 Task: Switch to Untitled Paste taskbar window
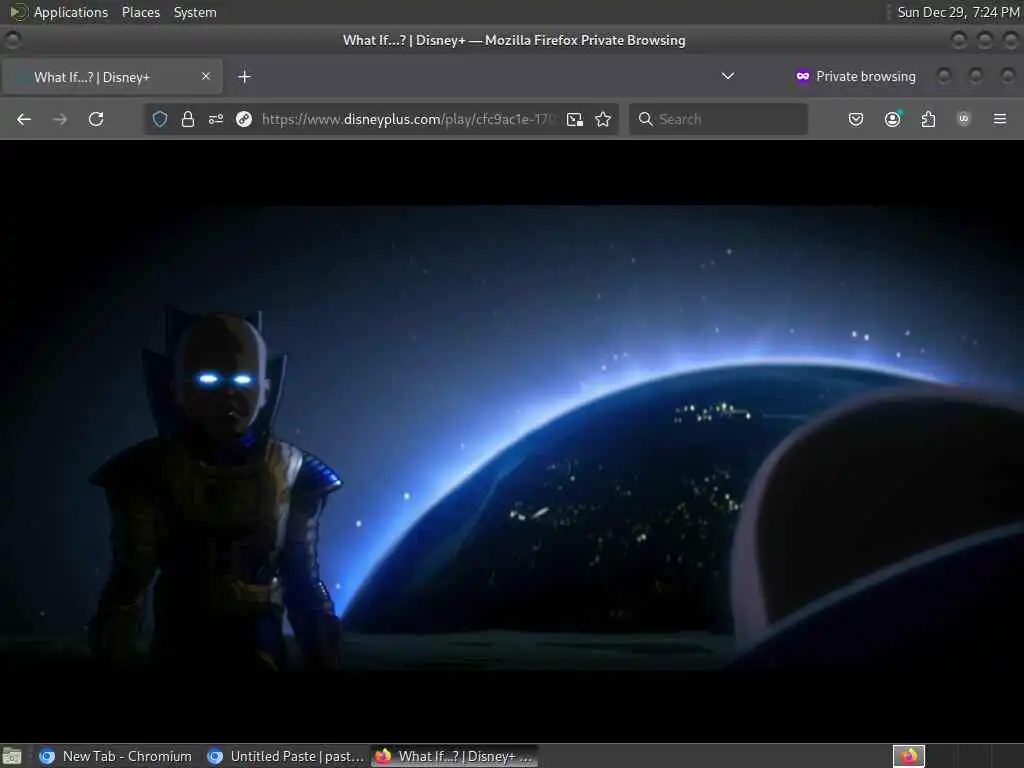click(285, 756)
